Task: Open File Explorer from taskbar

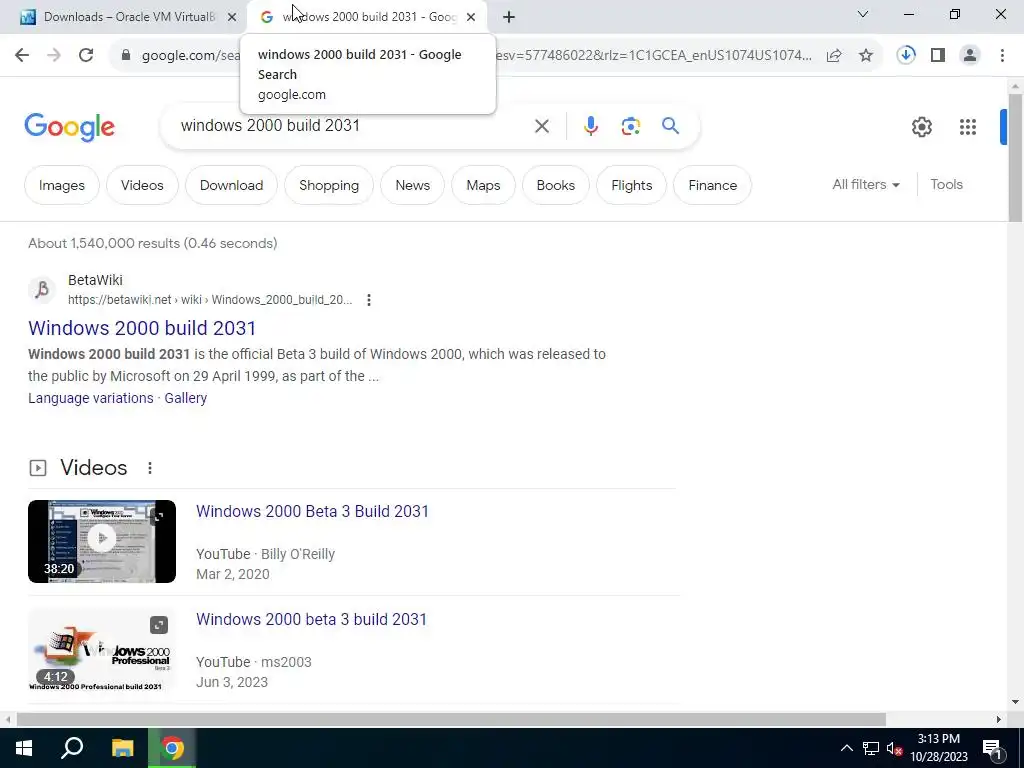Action: [x=122, y=748]
